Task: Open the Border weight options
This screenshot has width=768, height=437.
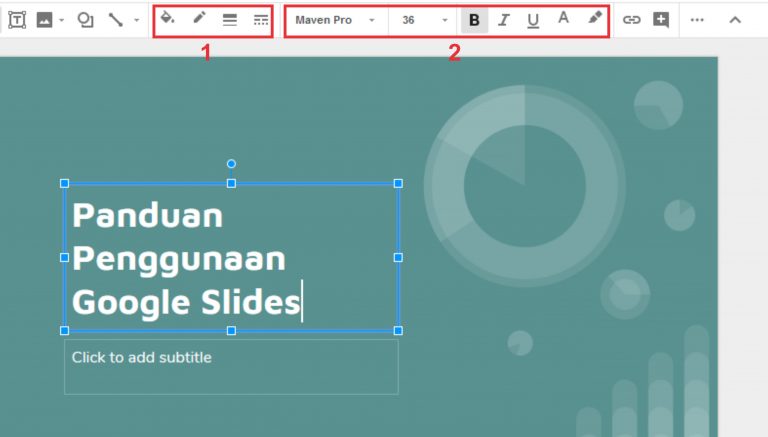Action: tap(229, 20)
